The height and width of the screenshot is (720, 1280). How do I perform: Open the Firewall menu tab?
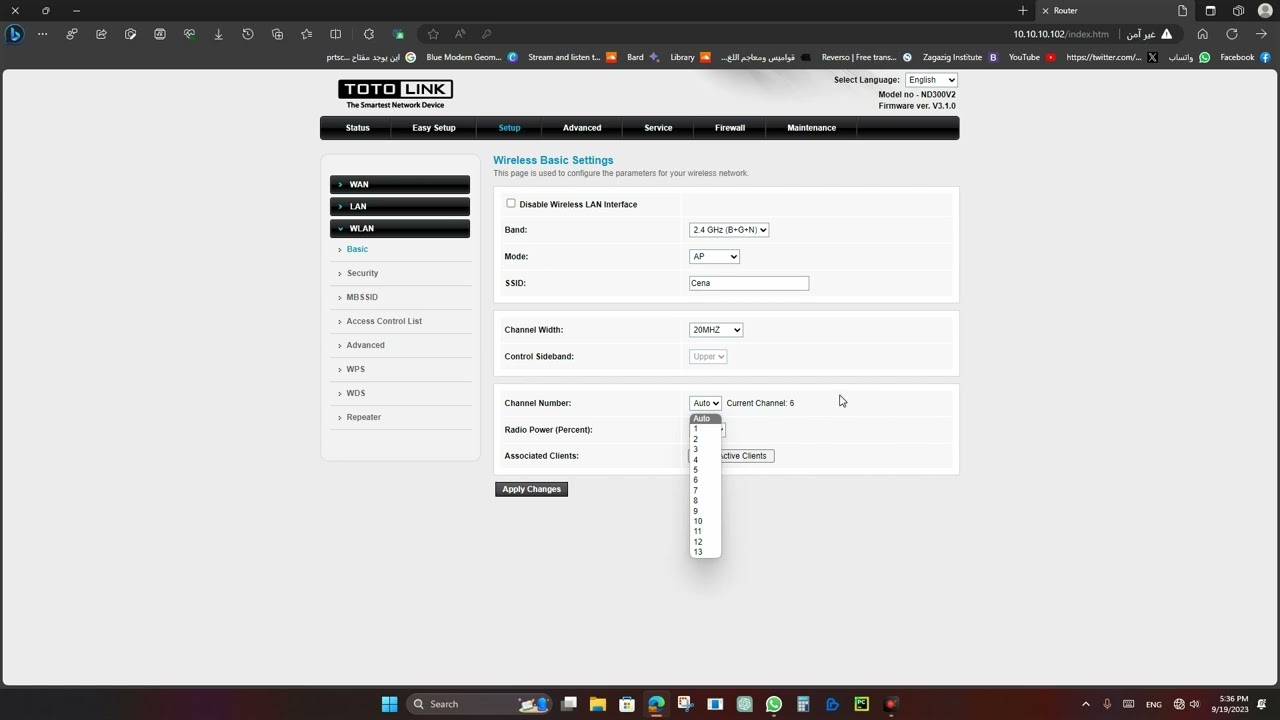tap(730, 128)
